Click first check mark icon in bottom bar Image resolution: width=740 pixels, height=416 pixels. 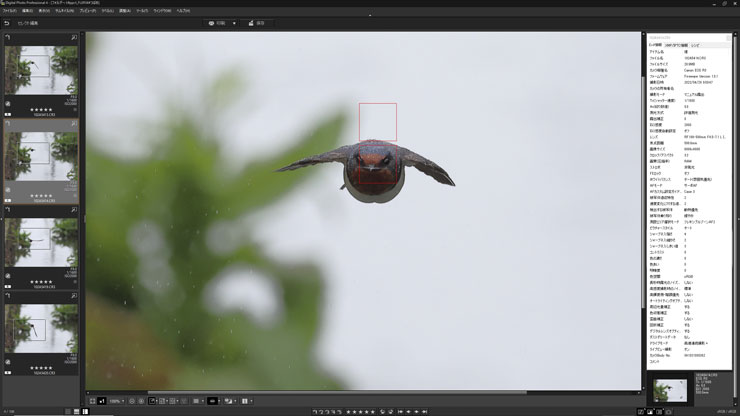point(314,412)
